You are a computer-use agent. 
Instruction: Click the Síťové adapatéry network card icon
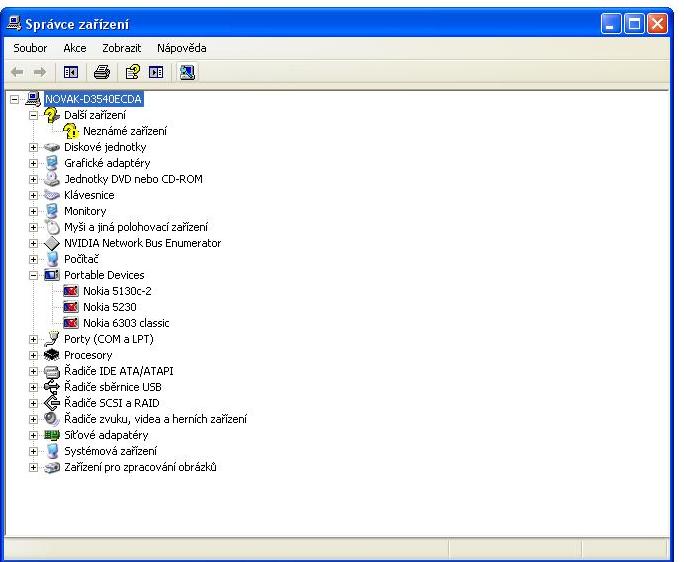click(x=52, y=435)
